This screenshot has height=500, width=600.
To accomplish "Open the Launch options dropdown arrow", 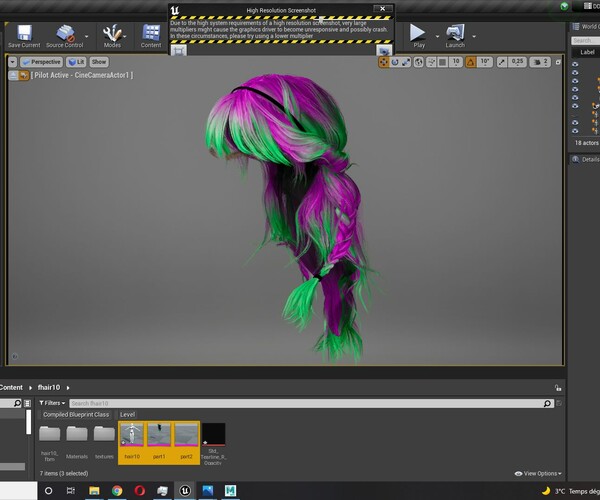I will tap(474, 36).
